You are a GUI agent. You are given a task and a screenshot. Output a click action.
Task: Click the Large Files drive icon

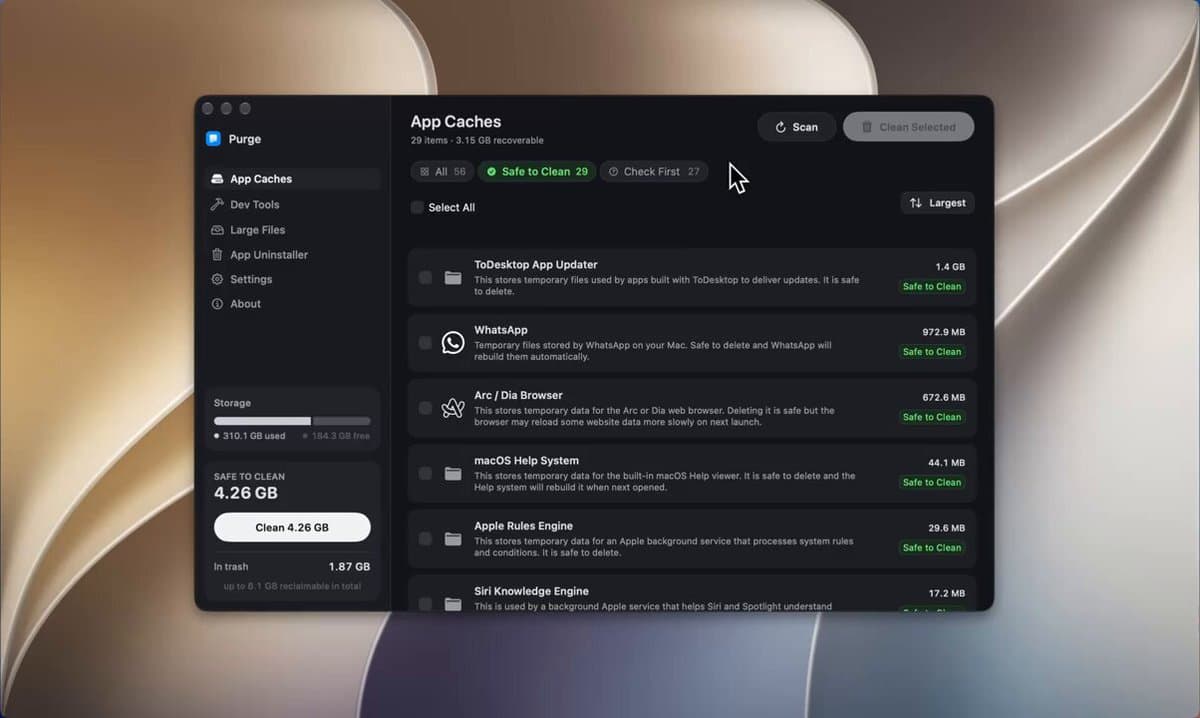(x=217, y=229)
